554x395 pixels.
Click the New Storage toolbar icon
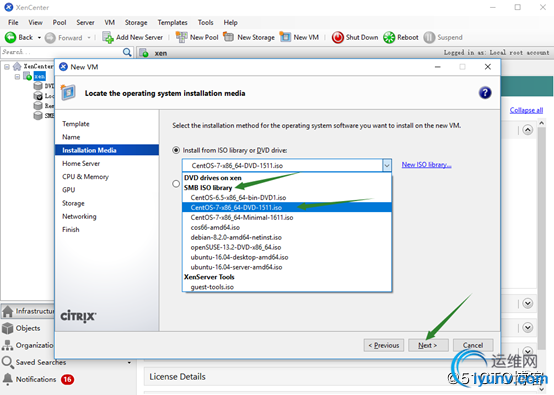pos(229,37)
